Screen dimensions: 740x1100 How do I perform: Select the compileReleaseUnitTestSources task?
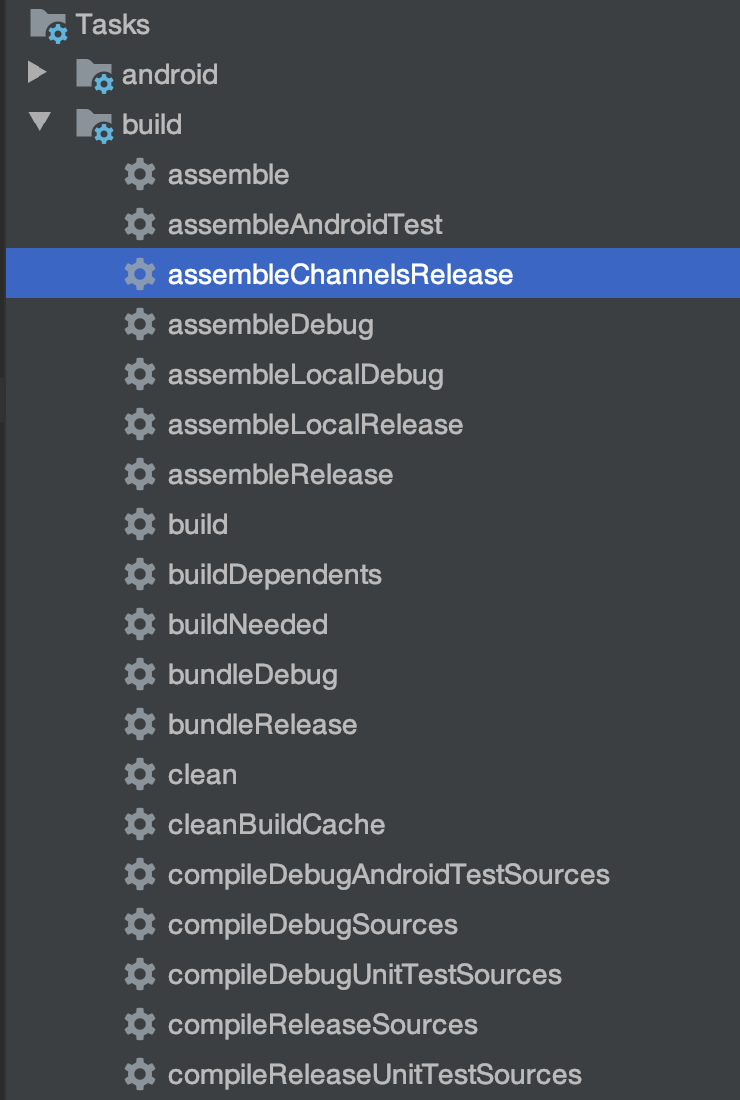pos(375,1075)
